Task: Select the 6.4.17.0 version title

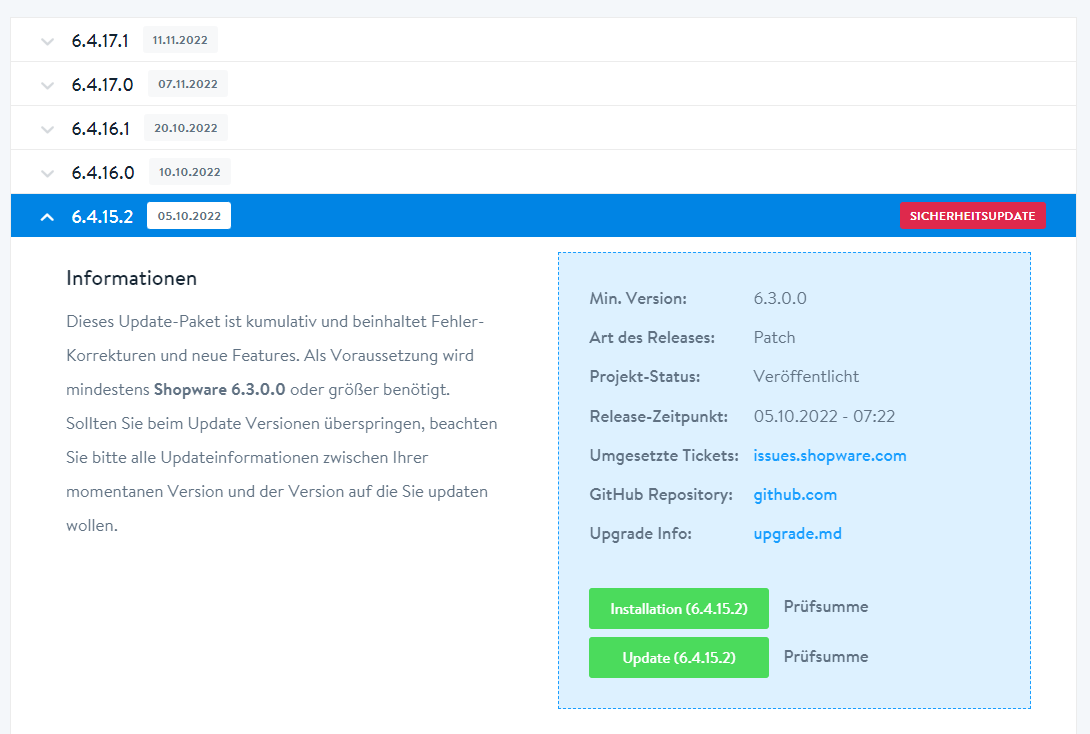Action: click(x=102, y=85)
